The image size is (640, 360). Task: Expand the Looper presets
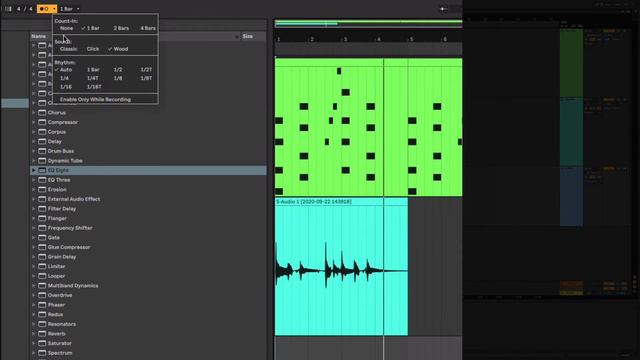click(33, 276)
